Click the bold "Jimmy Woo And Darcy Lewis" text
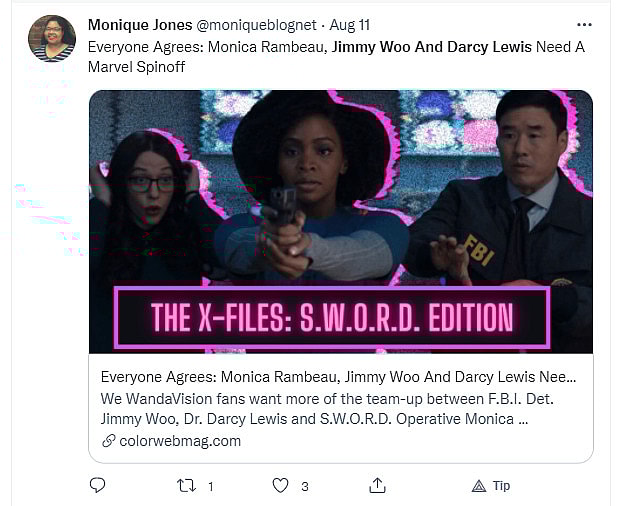The height and width of the screenshot is (506, 620). point(432,46)
